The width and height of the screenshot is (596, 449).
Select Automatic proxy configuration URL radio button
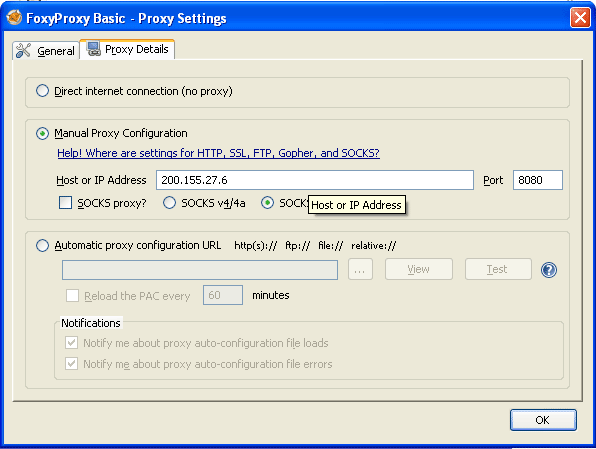pyautogui.click(x=42, y=245)
